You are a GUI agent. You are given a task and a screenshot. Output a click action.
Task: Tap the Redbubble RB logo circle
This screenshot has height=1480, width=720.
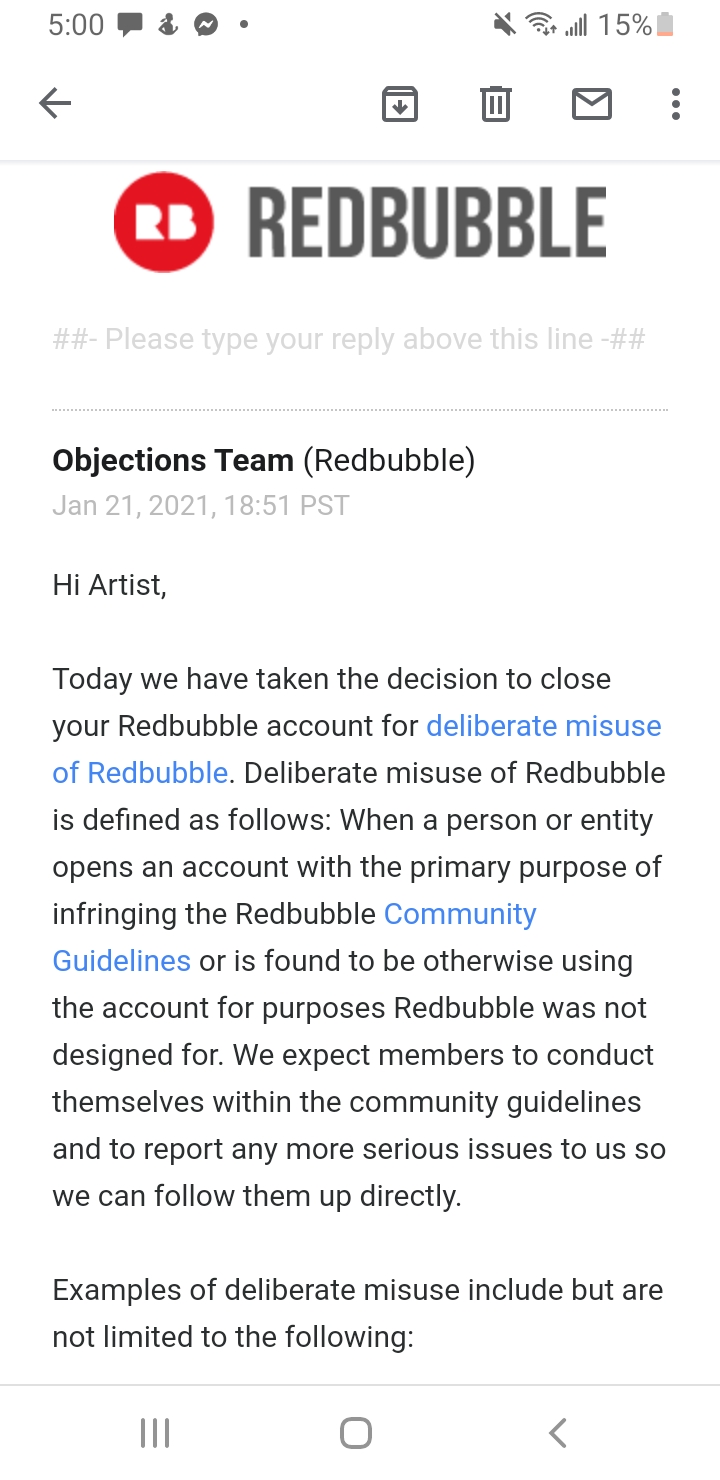pos(164,222)
